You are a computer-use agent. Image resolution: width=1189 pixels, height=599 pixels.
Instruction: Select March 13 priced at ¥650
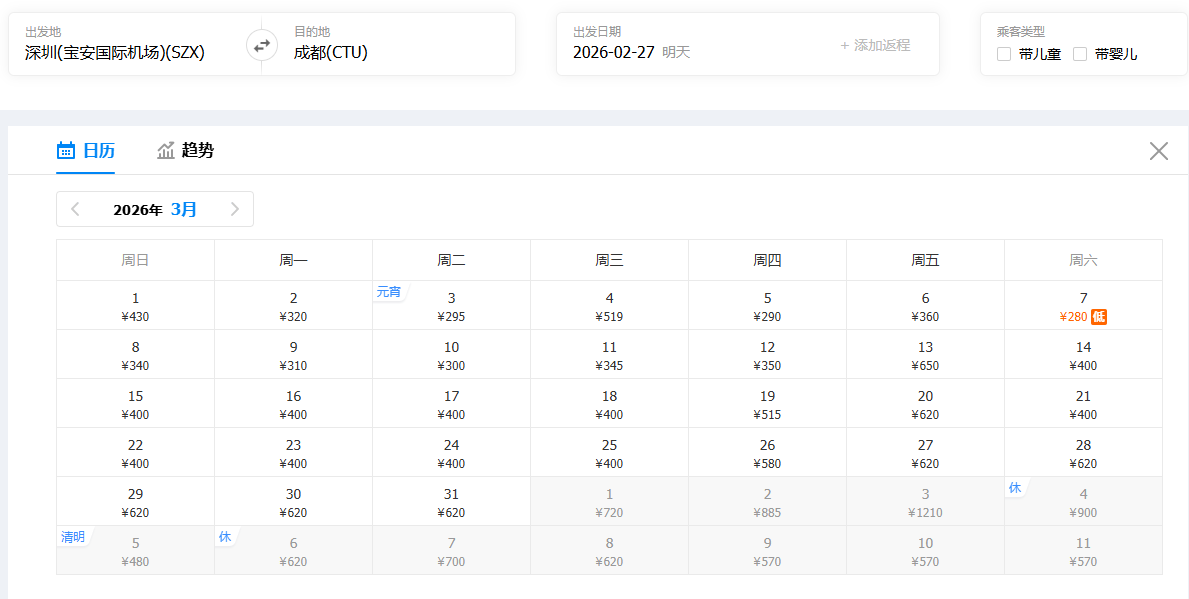click(x=925, y=355)
